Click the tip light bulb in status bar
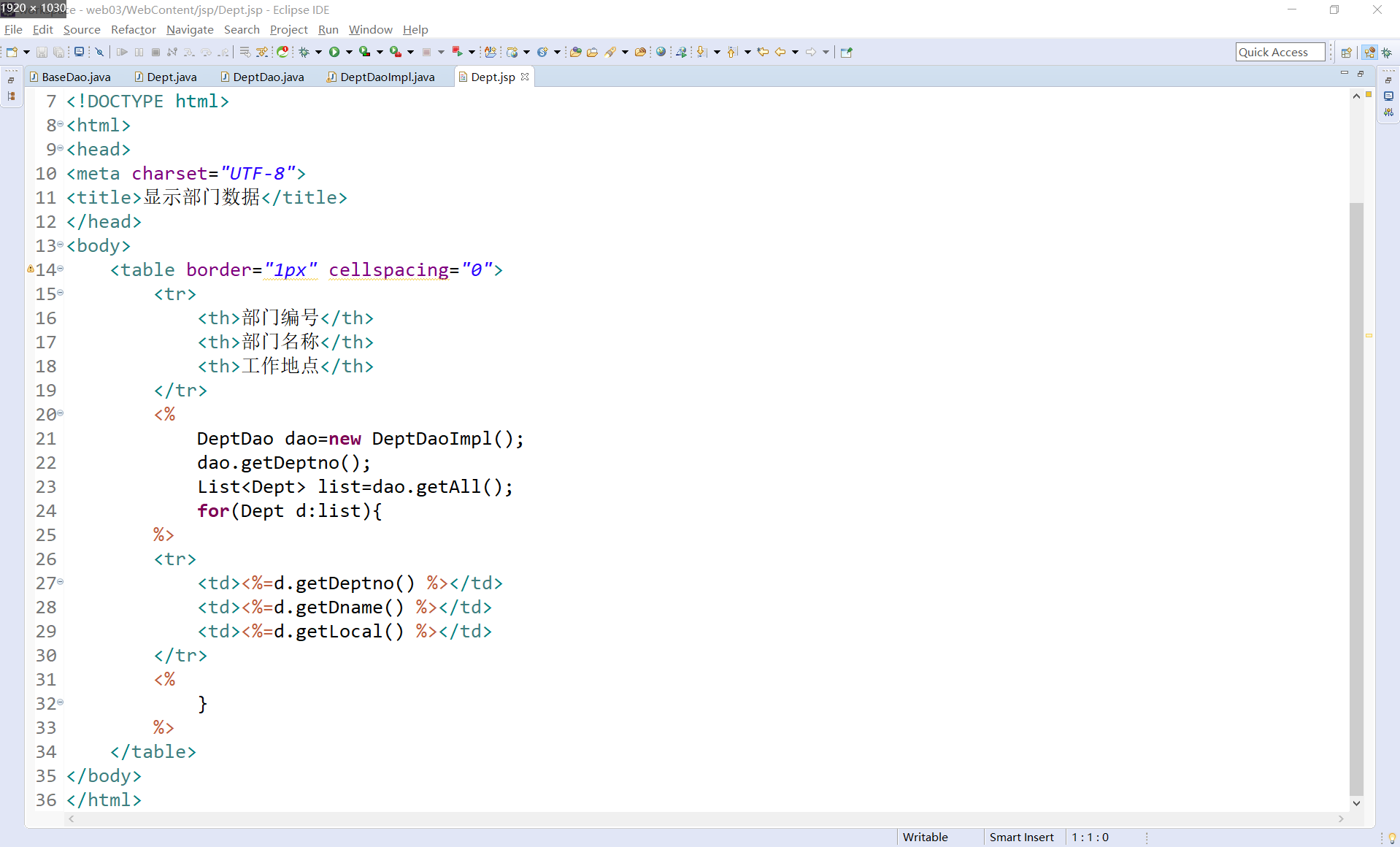 coord(1392,838)
